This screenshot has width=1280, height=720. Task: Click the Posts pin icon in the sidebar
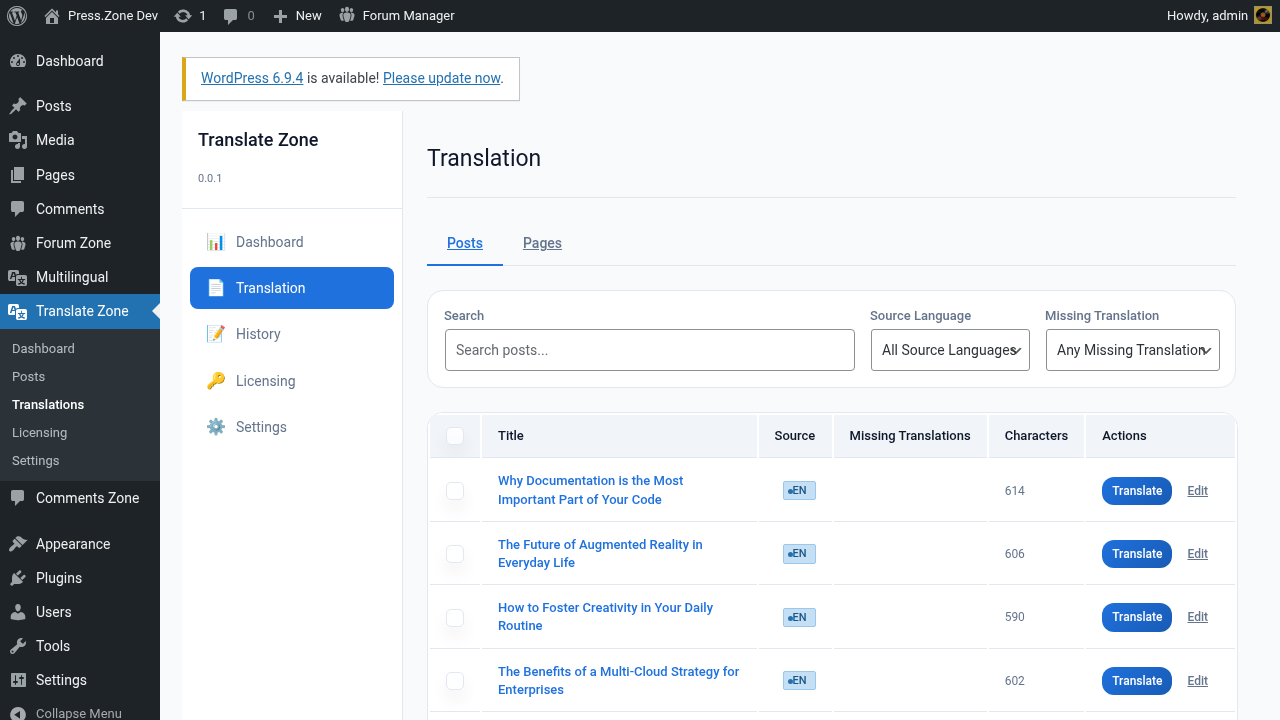tap(18, 106)
